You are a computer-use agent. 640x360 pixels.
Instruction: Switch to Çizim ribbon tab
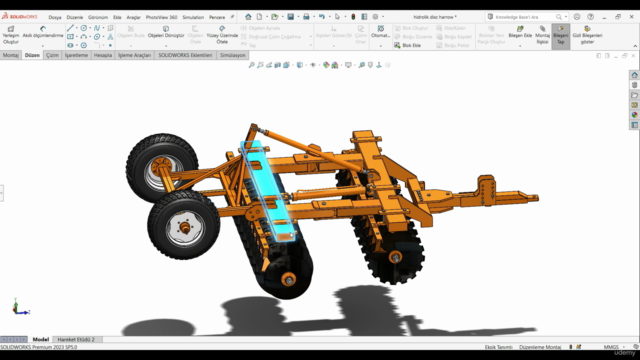52,55
